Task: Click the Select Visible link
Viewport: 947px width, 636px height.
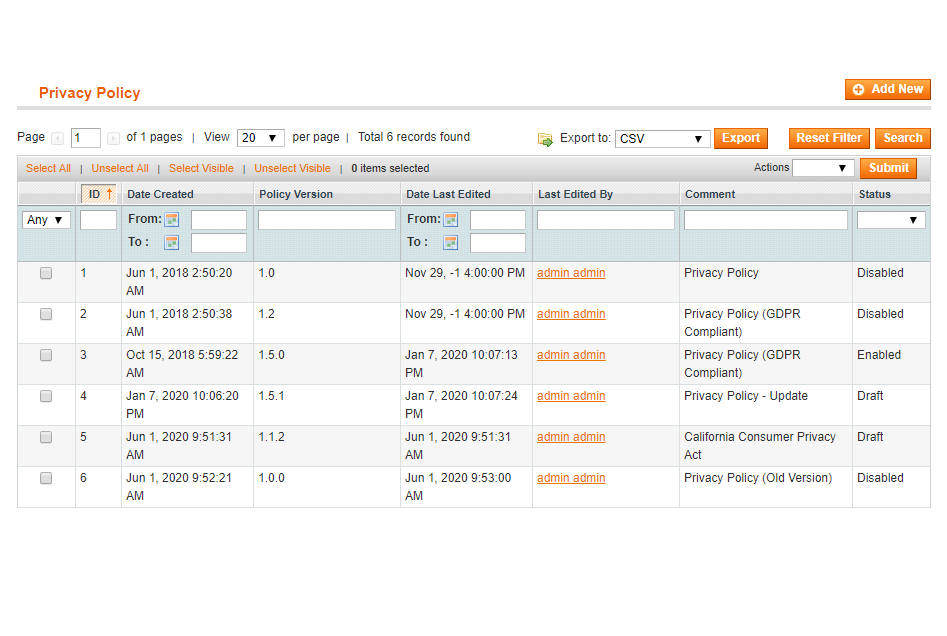Action: click(x=201, y=168)
